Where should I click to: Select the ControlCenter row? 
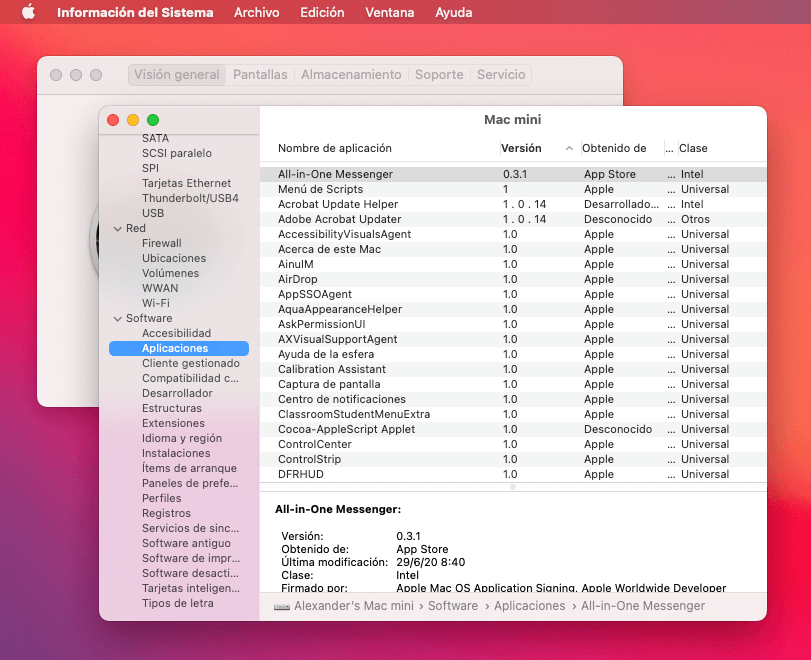[x=513, y=444]
